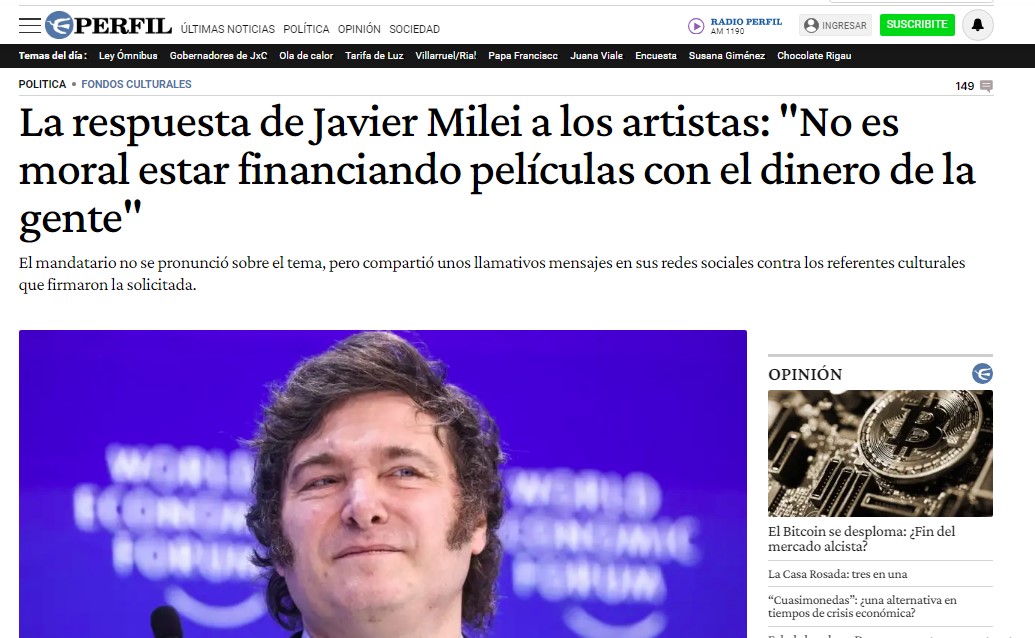This screenshot has width=1035, height=638.
Task: Open the comments bubble icon
Action: point(986,86)
